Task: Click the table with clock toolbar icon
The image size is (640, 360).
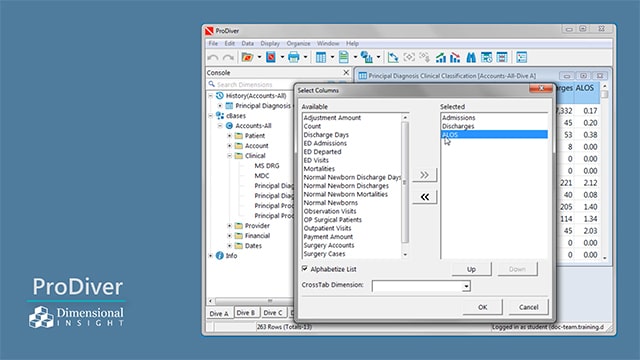Action: click(486, 58)
